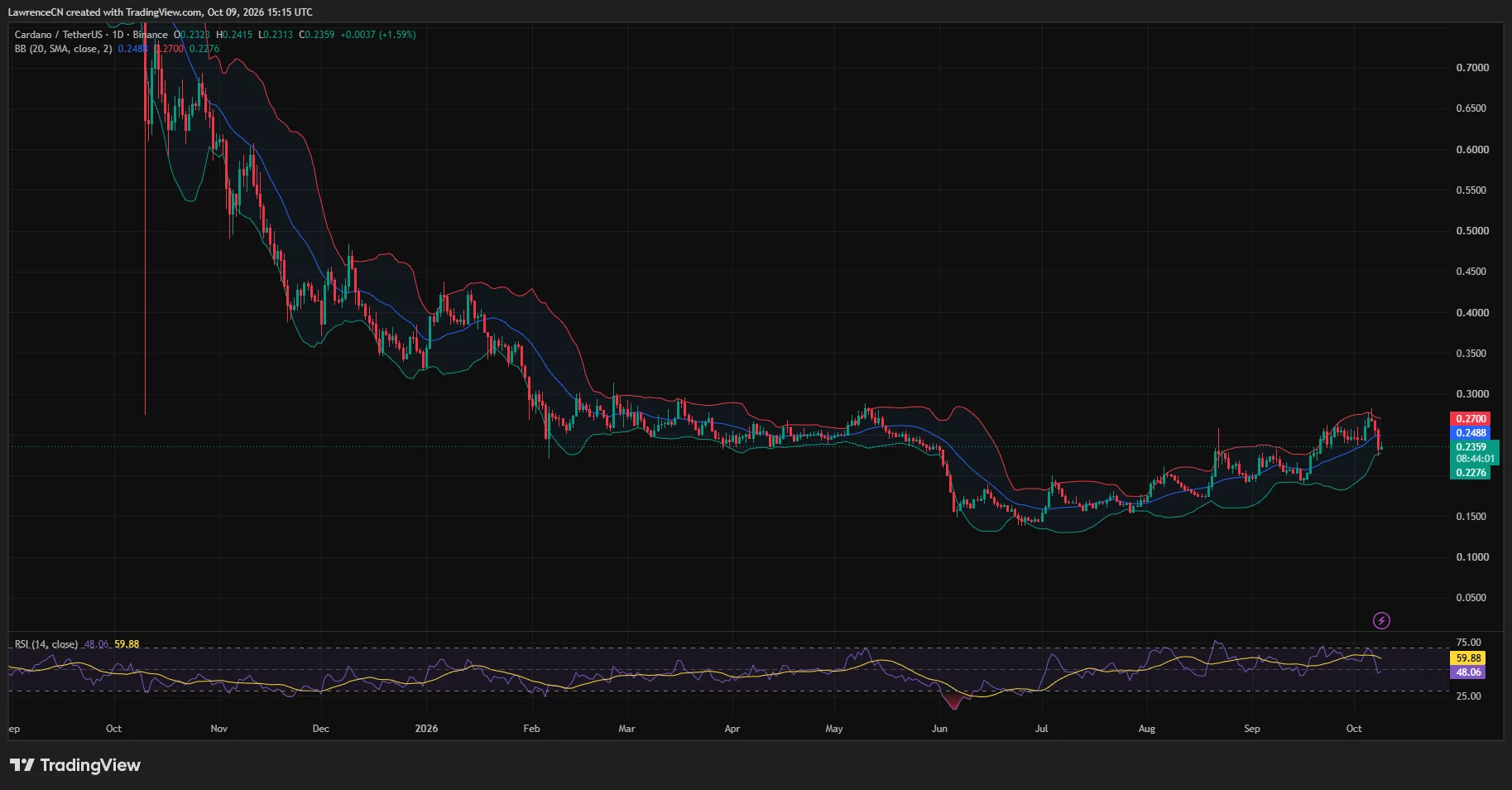
Task: Click the header text 'LawrenceCN created with TradingView.com'
Action: coord(105,12)
